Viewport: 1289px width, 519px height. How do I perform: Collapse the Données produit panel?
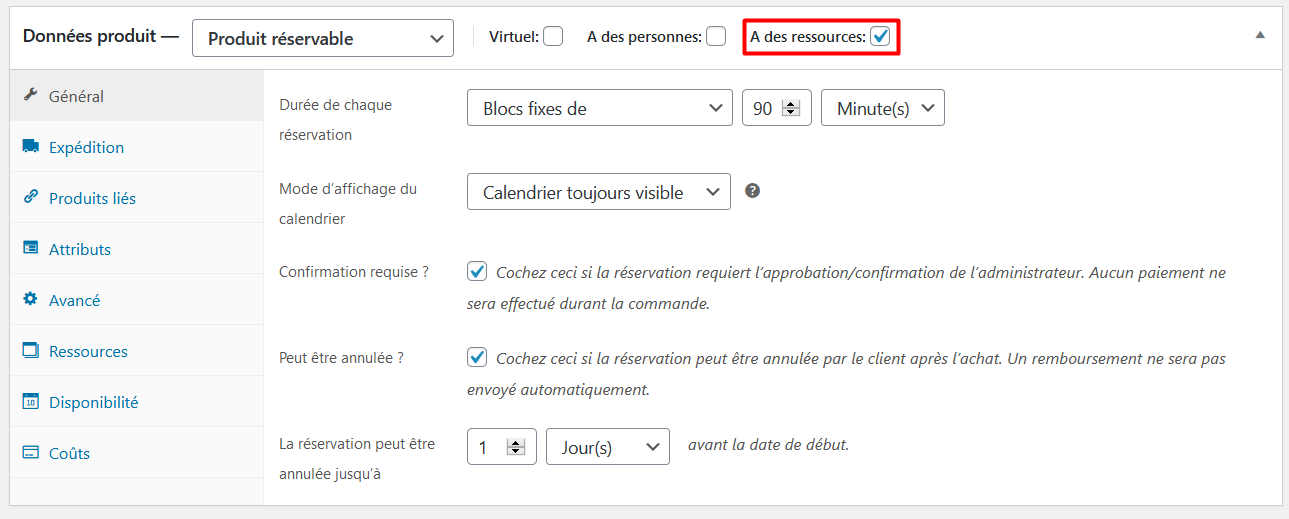tap(1260, 35)
